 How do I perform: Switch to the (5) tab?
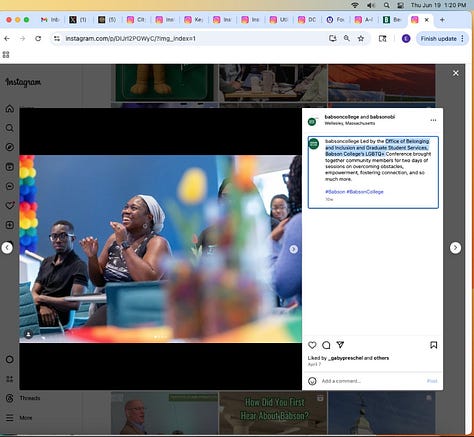107,20
